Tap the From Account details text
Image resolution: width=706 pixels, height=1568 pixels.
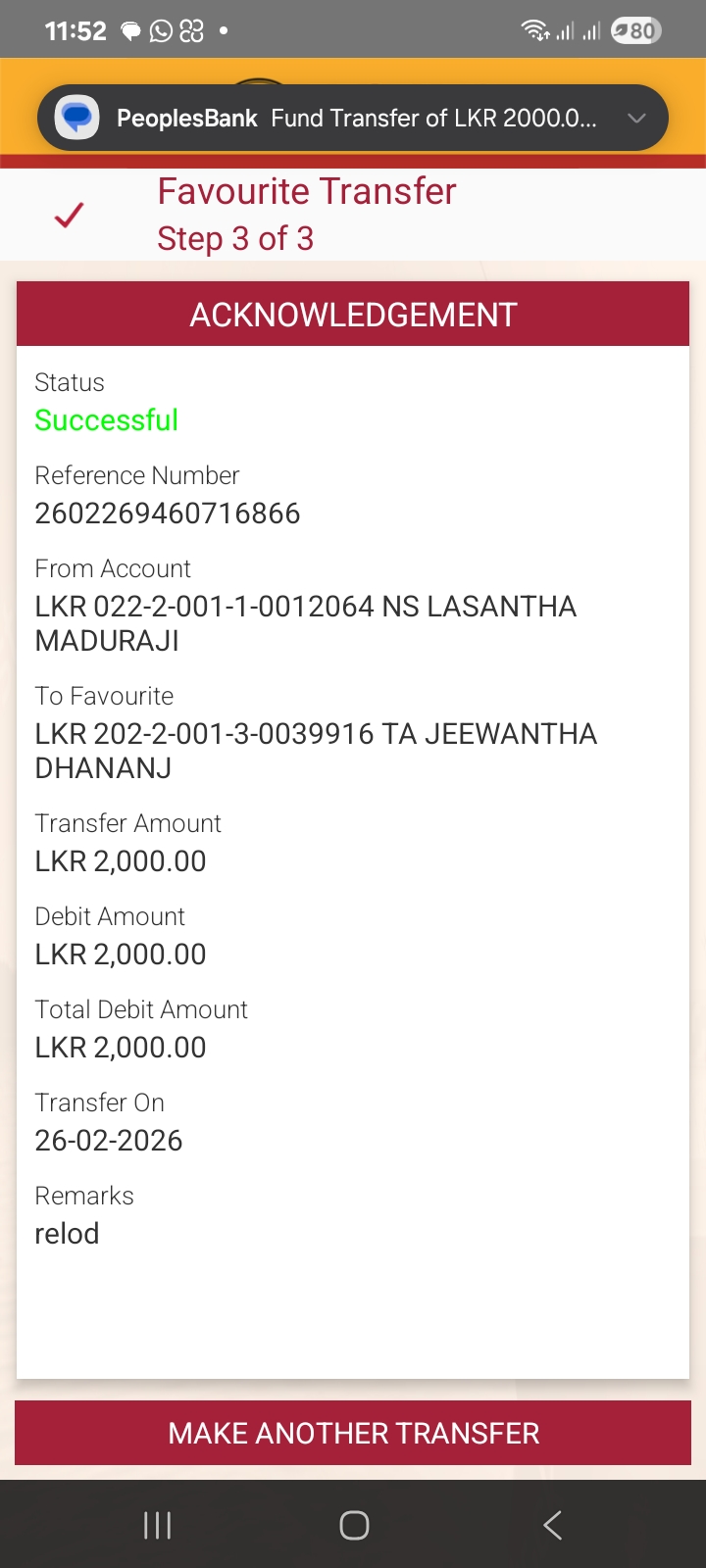(305, 623)
